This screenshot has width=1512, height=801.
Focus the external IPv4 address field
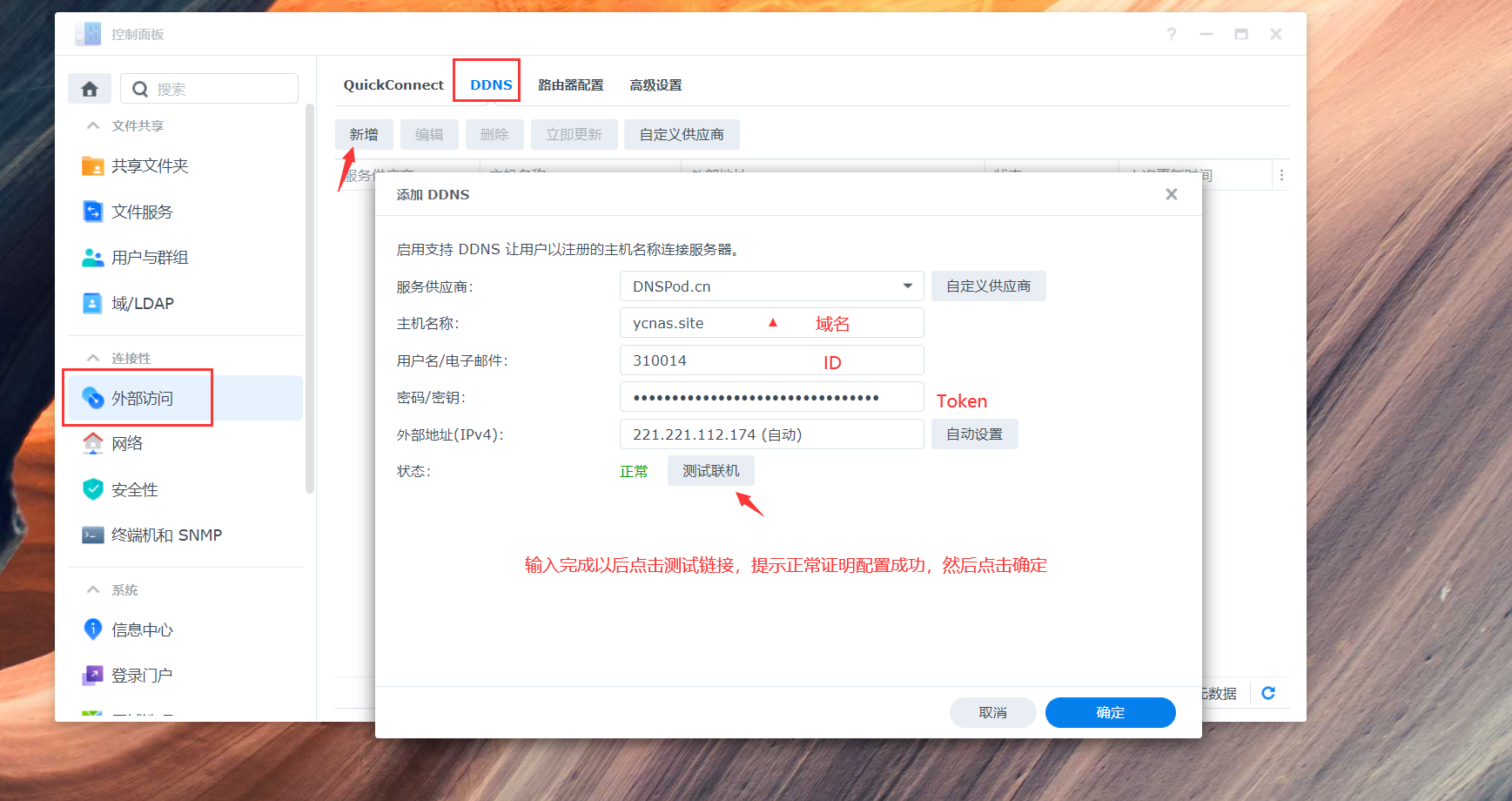pyautogui.click(x=772, y=434)
